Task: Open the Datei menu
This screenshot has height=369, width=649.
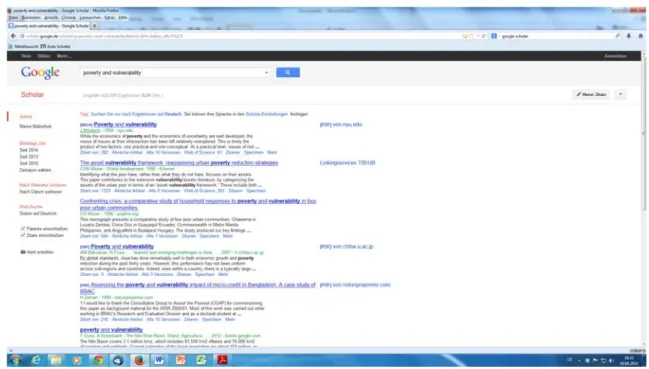Action: 13,18
